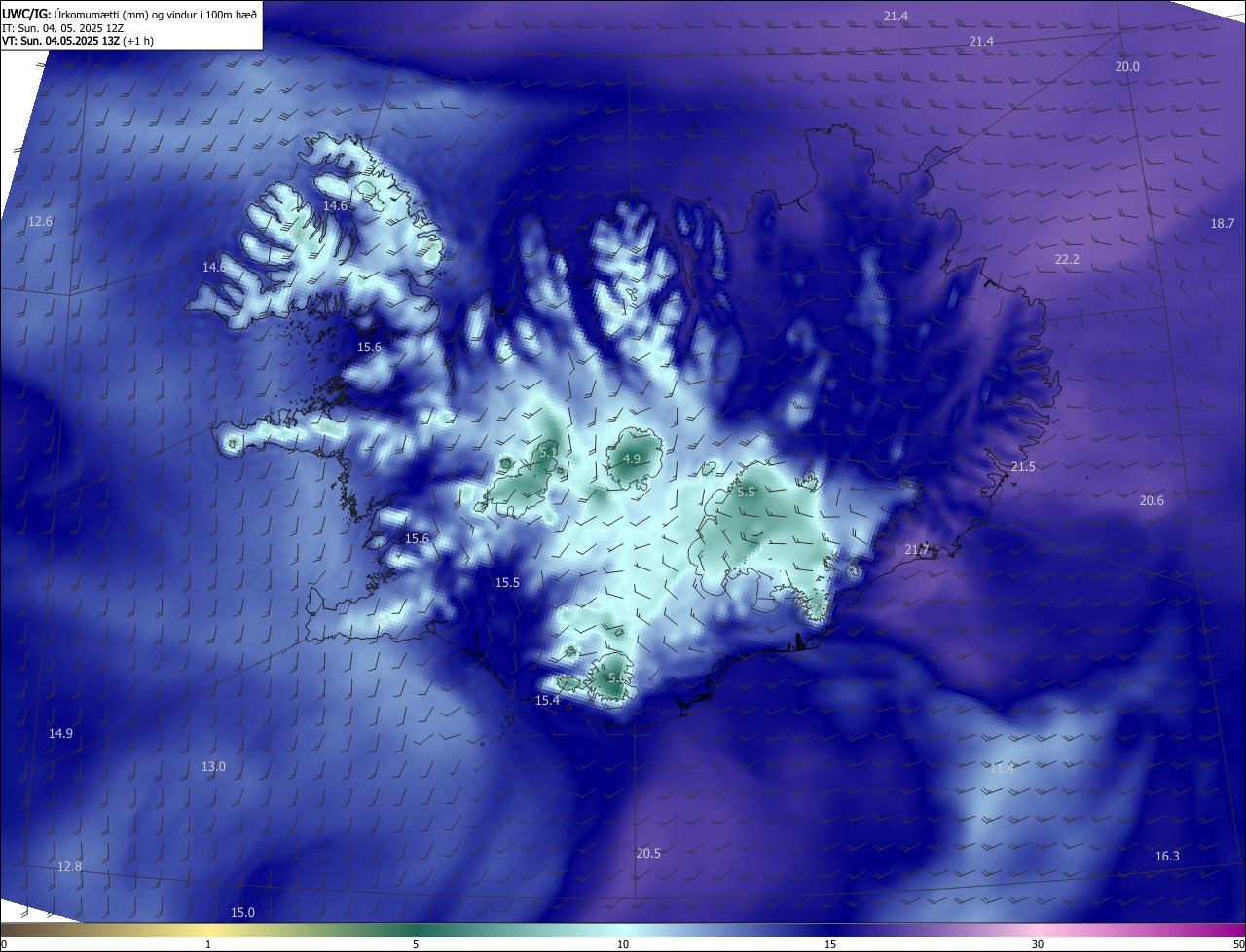Click the 16.3 value label
This screenshot has height=952, width=1246.
point(1167,857)
